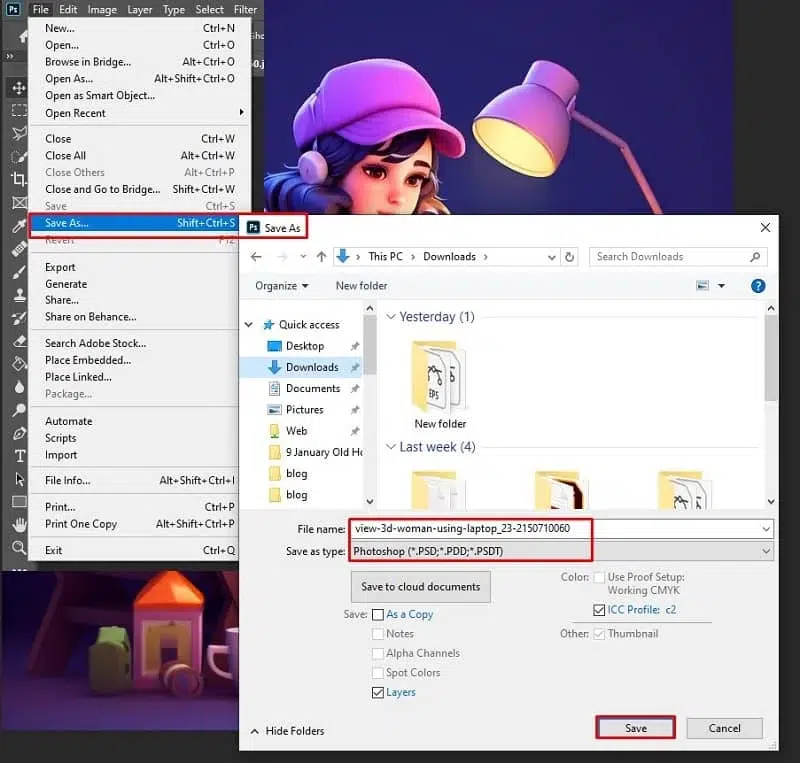Refresh the Downloads folder view
The height and width of the screenshot is (763, 800).
click(569, 257)
